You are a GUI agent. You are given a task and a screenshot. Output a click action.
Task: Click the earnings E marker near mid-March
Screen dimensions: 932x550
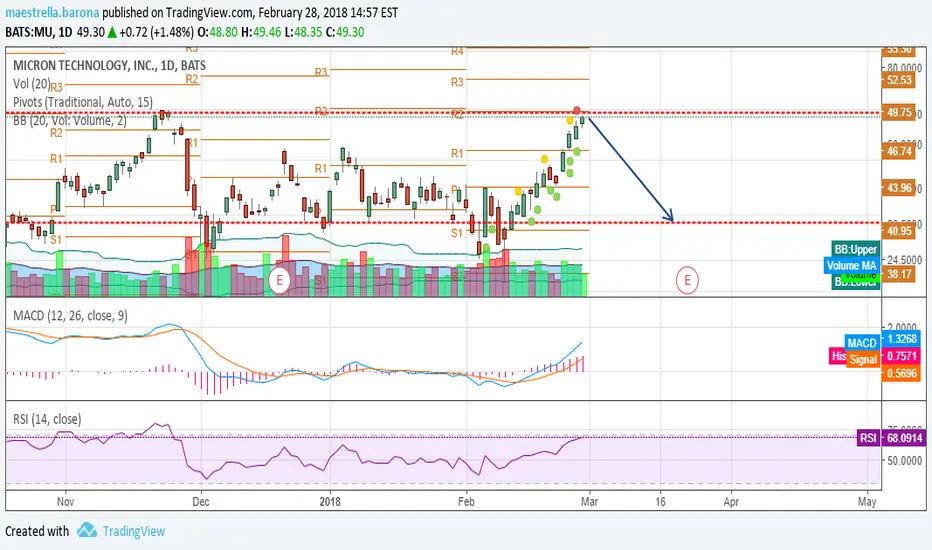point(687,280)
